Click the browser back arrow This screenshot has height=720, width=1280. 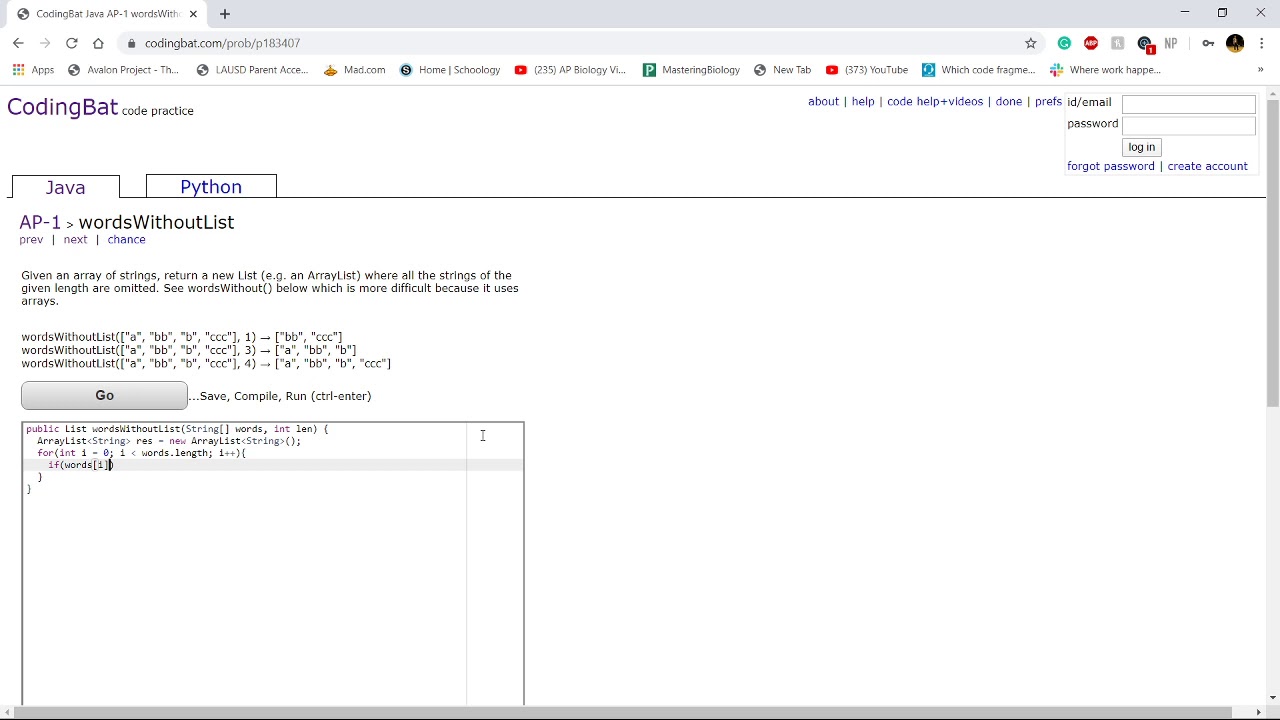coord(18,43)
